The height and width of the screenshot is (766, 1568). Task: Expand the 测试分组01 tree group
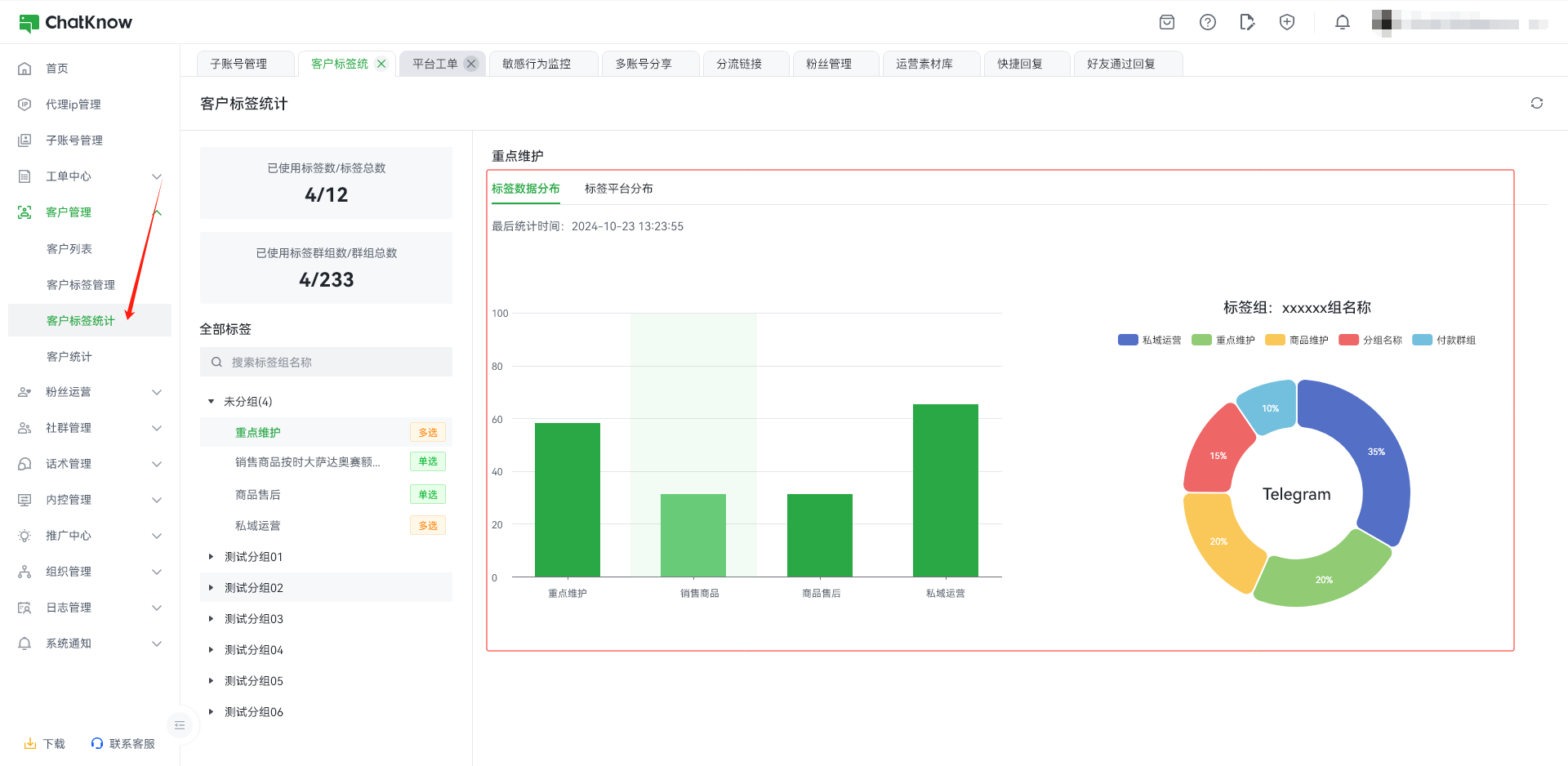(212, 557)
